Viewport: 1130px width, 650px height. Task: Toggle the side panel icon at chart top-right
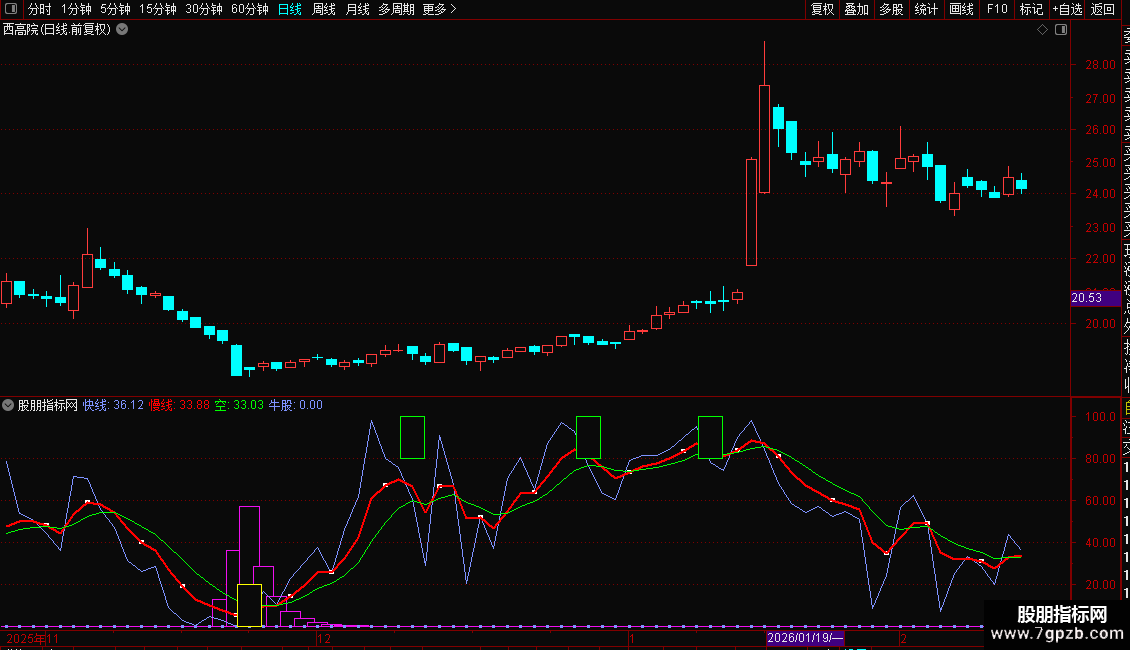[x=1061, y=30]
